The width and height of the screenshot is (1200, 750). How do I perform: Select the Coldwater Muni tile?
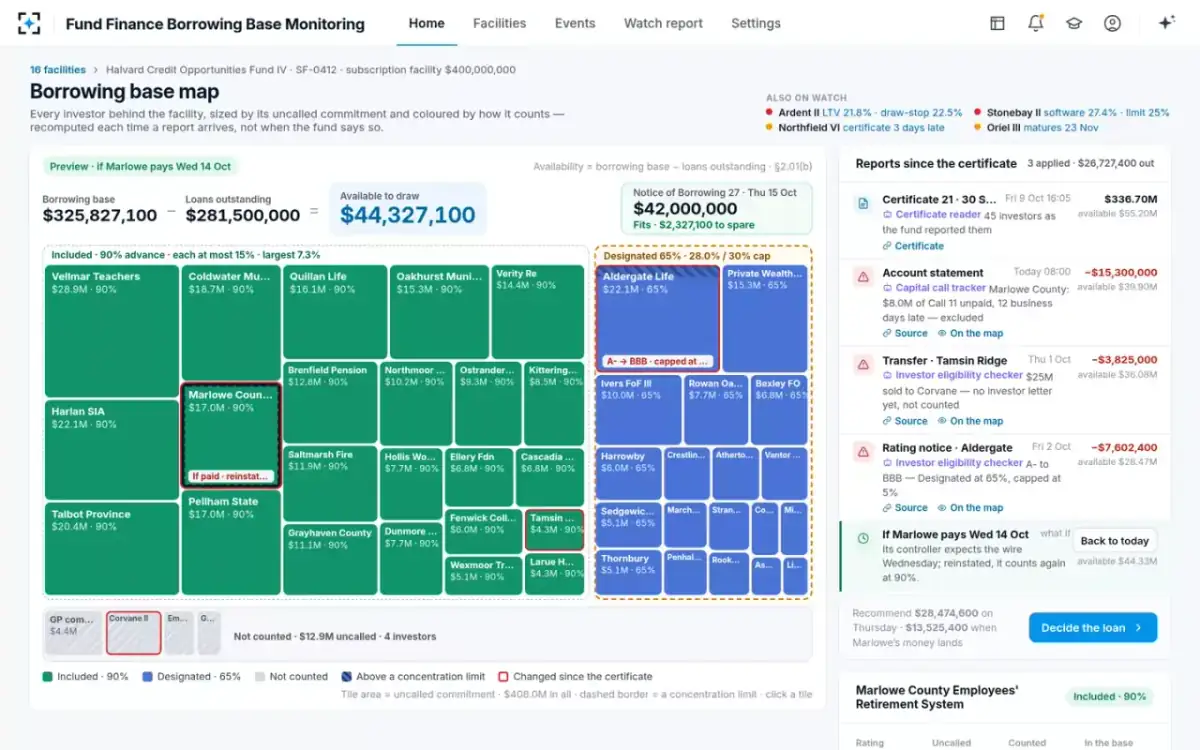tap(231, 322)
